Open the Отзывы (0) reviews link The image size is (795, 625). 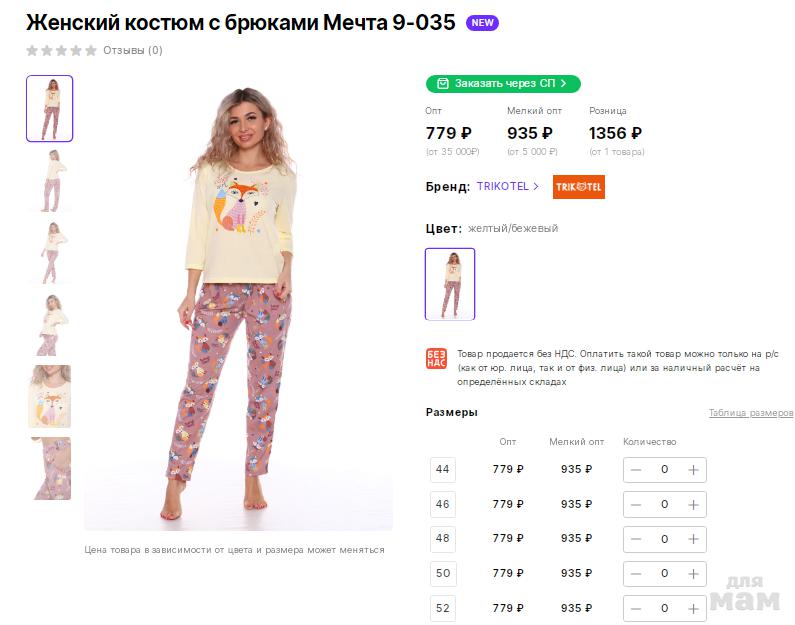click(x=133, y=50)
